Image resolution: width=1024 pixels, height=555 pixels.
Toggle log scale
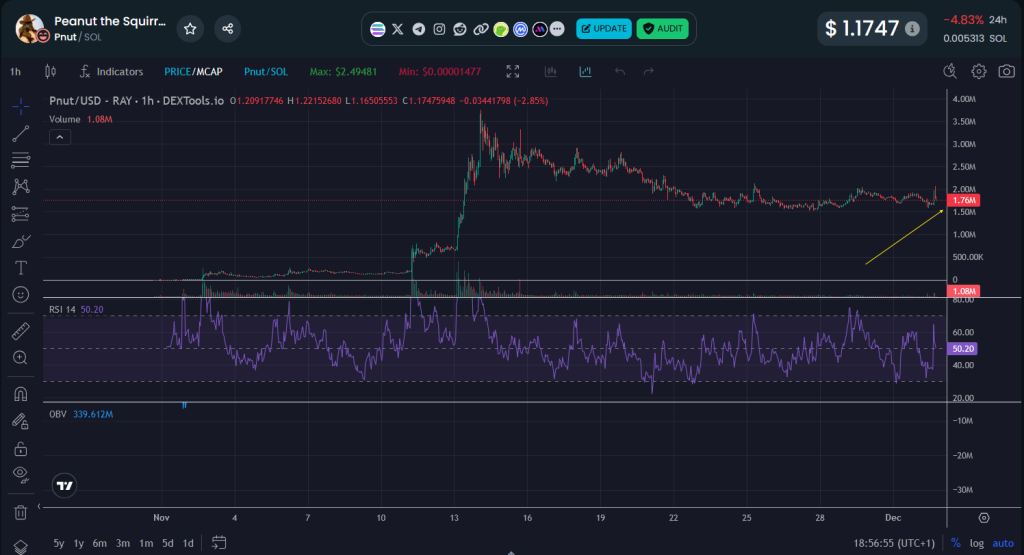[977, 543]
